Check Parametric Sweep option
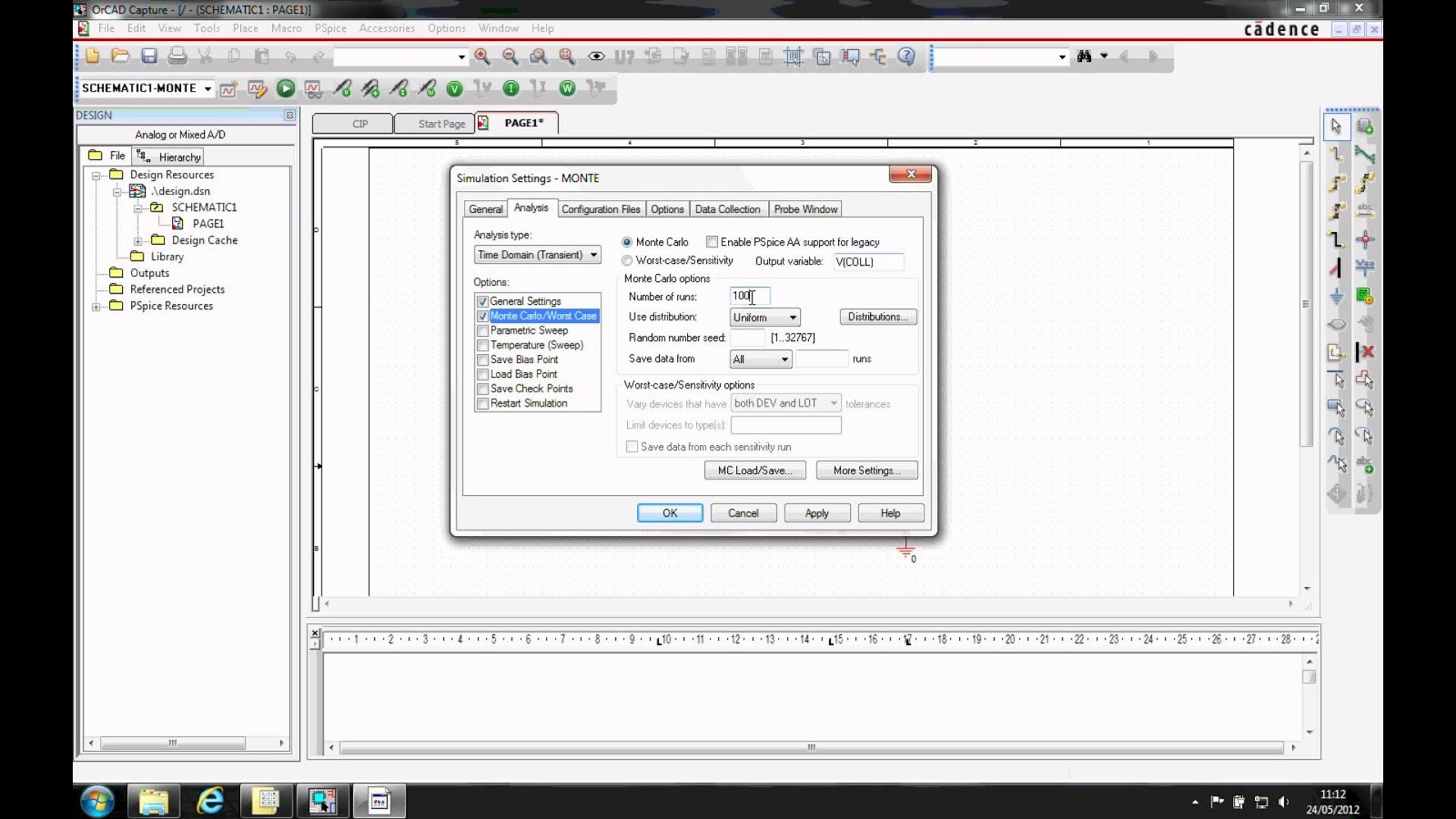Screen dimensions: 1456x819 [x=483, y=330]
